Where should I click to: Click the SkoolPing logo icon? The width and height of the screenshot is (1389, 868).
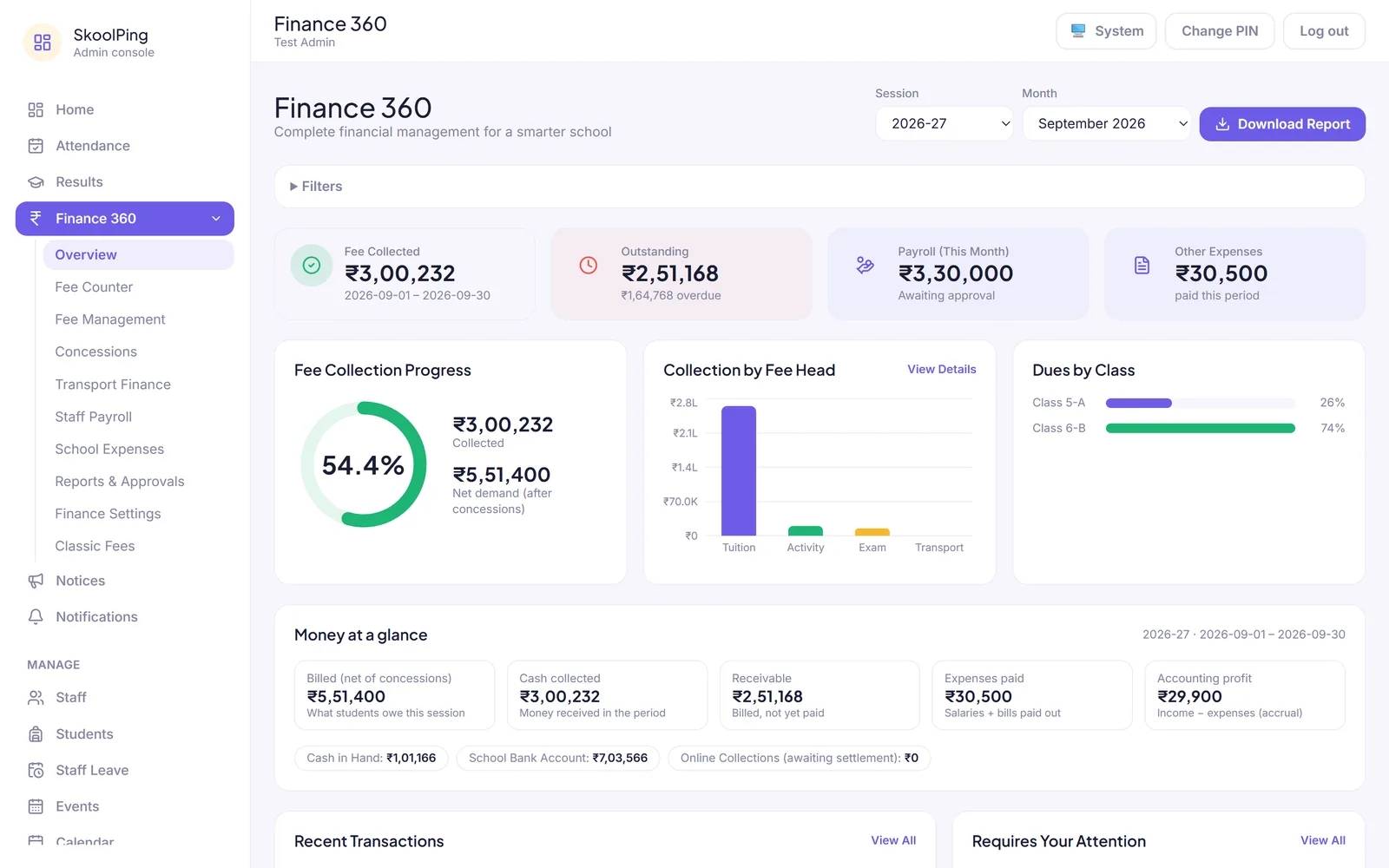pos(43,43)
